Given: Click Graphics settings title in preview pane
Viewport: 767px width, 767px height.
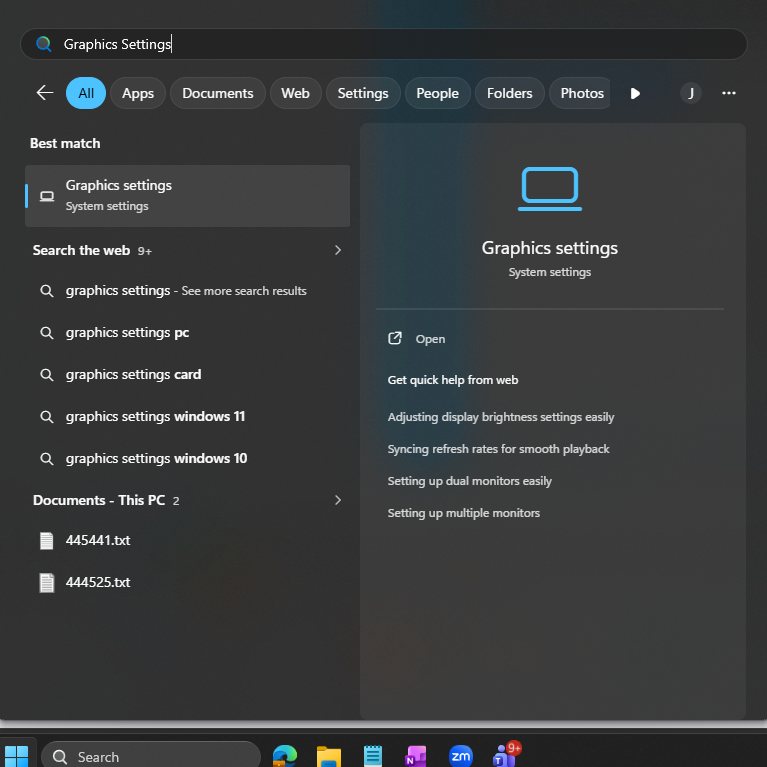Looking at the screenshot, I should pyautogui.click(x=550, y=248).
